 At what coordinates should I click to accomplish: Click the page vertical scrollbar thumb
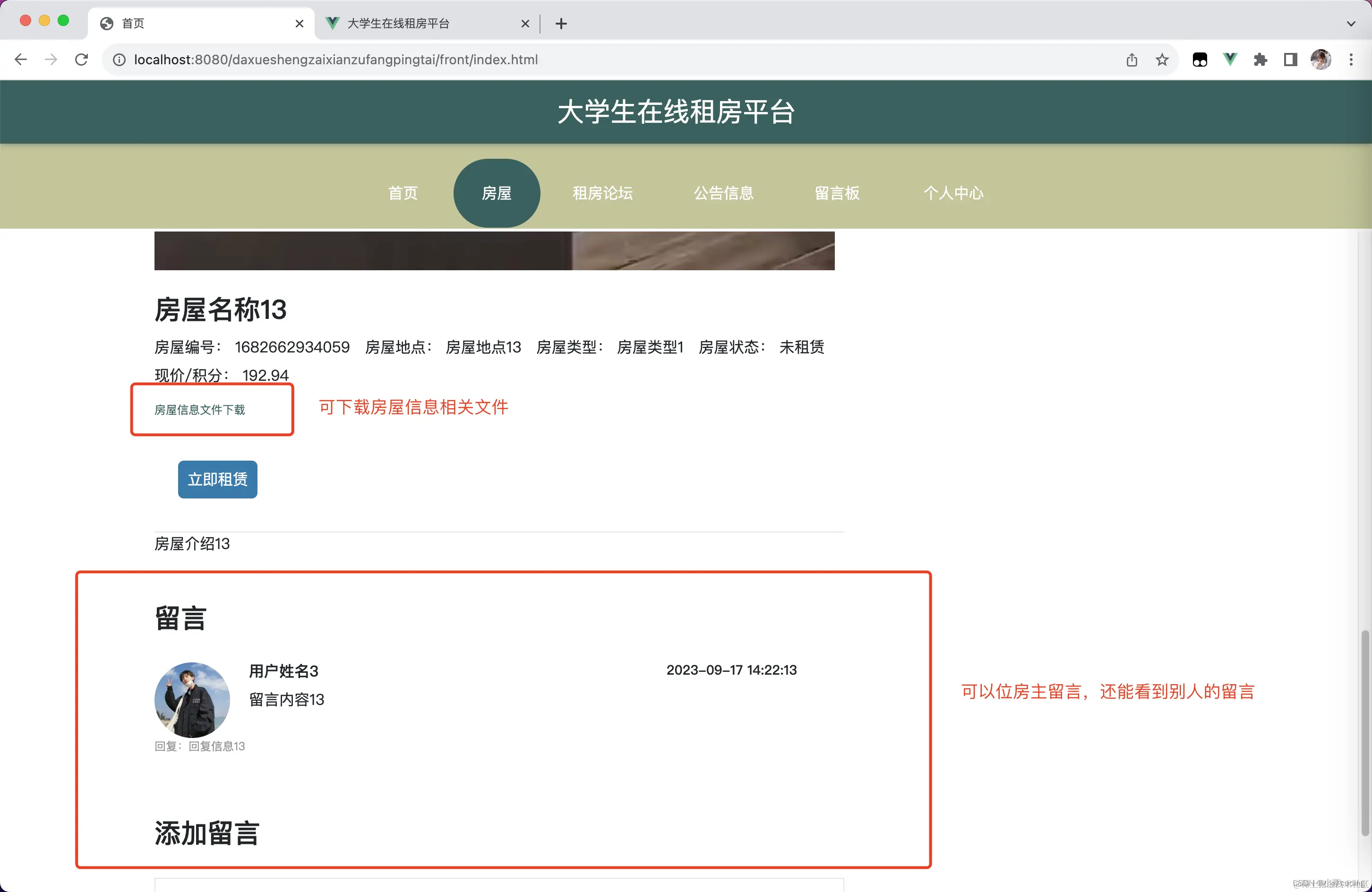coord(1364,732)
